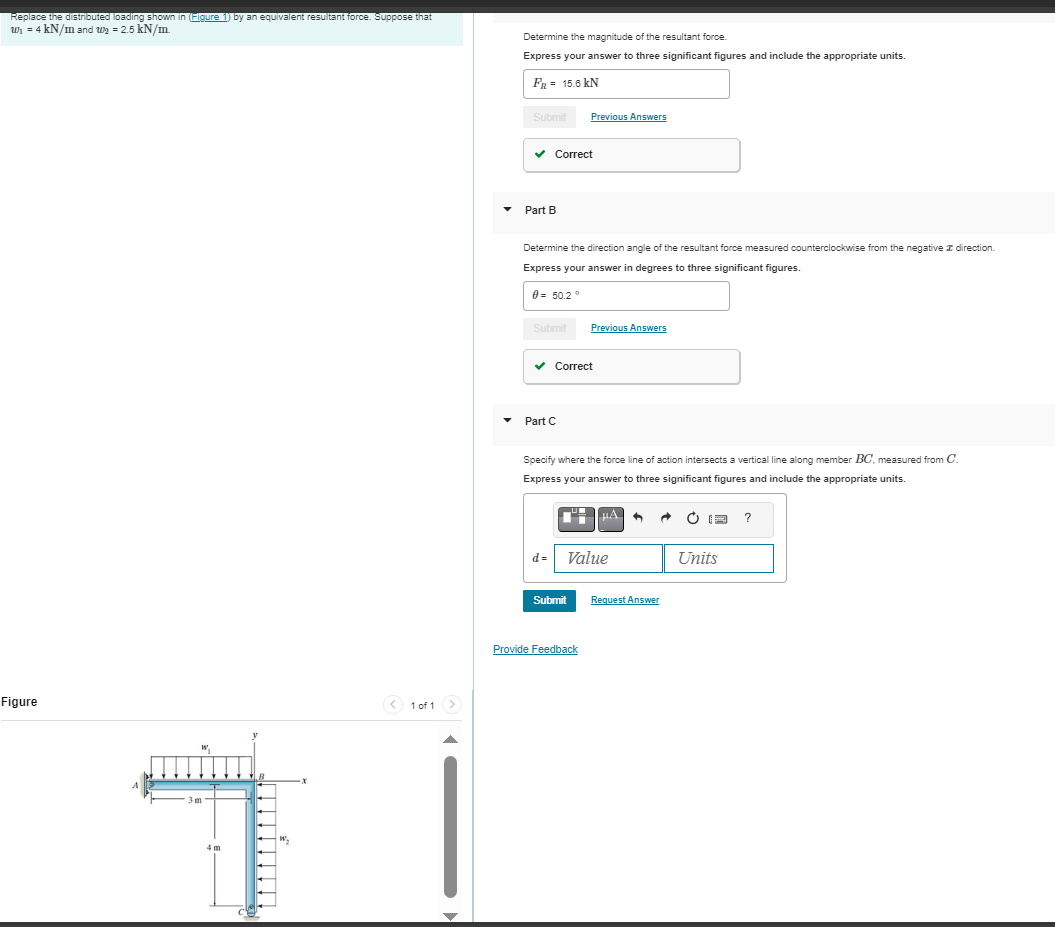Image resolution: width=1055 pixels, height=927 pixels.
Task: Collapse the Part B section
Action: point(507,210)
